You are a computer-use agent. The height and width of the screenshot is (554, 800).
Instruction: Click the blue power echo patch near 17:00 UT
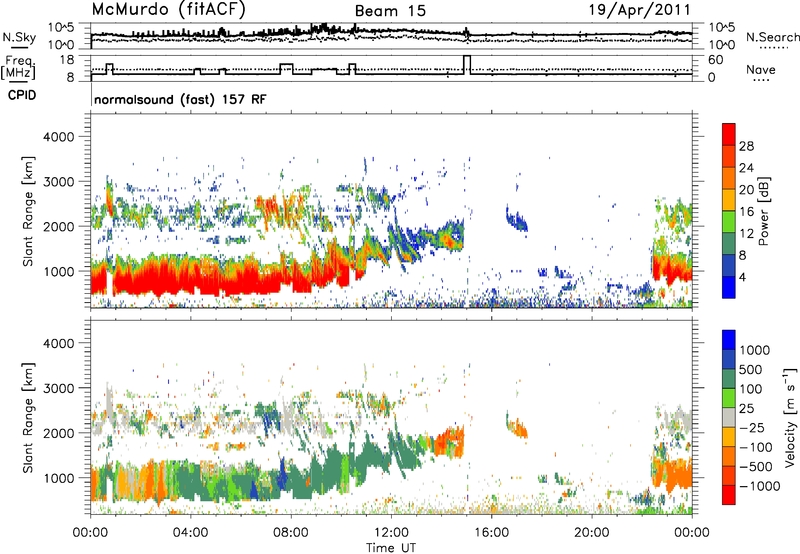point(517,218)
